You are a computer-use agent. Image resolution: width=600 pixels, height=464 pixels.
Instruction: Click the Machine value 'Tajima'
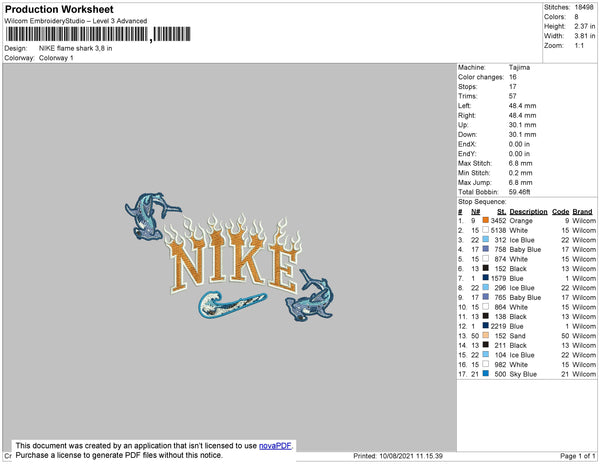pyautogui.click(x=519, y=67)
